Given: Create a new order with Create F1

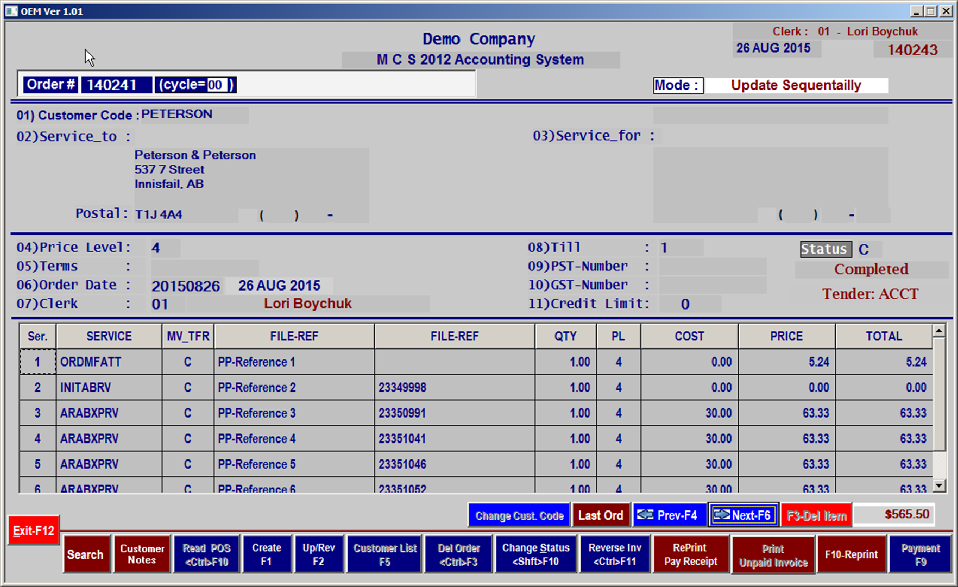Looking at the screenshot, I should [x=267, y=555].
